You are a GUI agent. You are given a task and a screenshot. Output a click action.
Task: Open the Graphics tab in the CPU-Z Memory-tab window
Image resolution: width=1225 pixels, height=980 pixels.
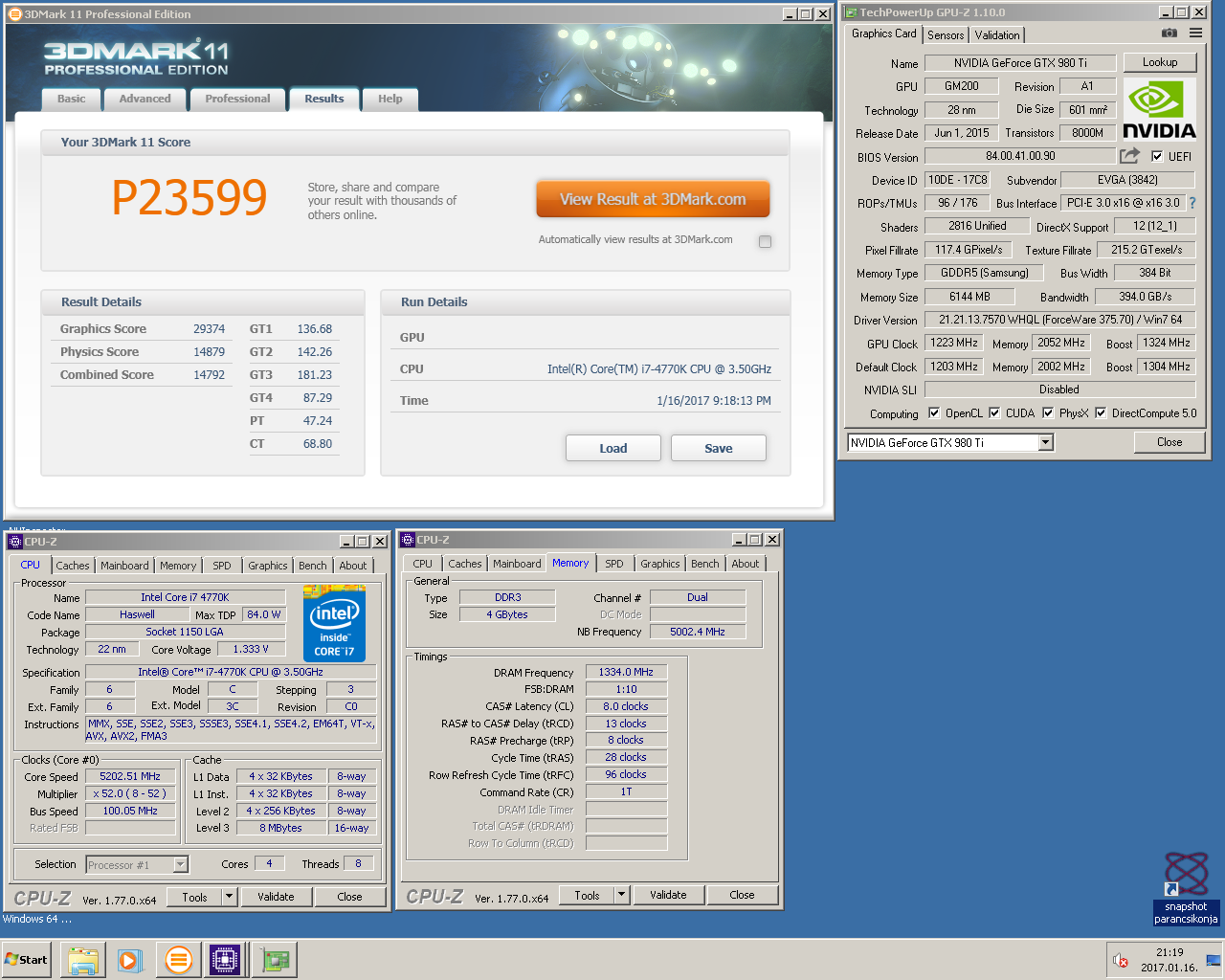pyautogui.click(x=660, y=564)
